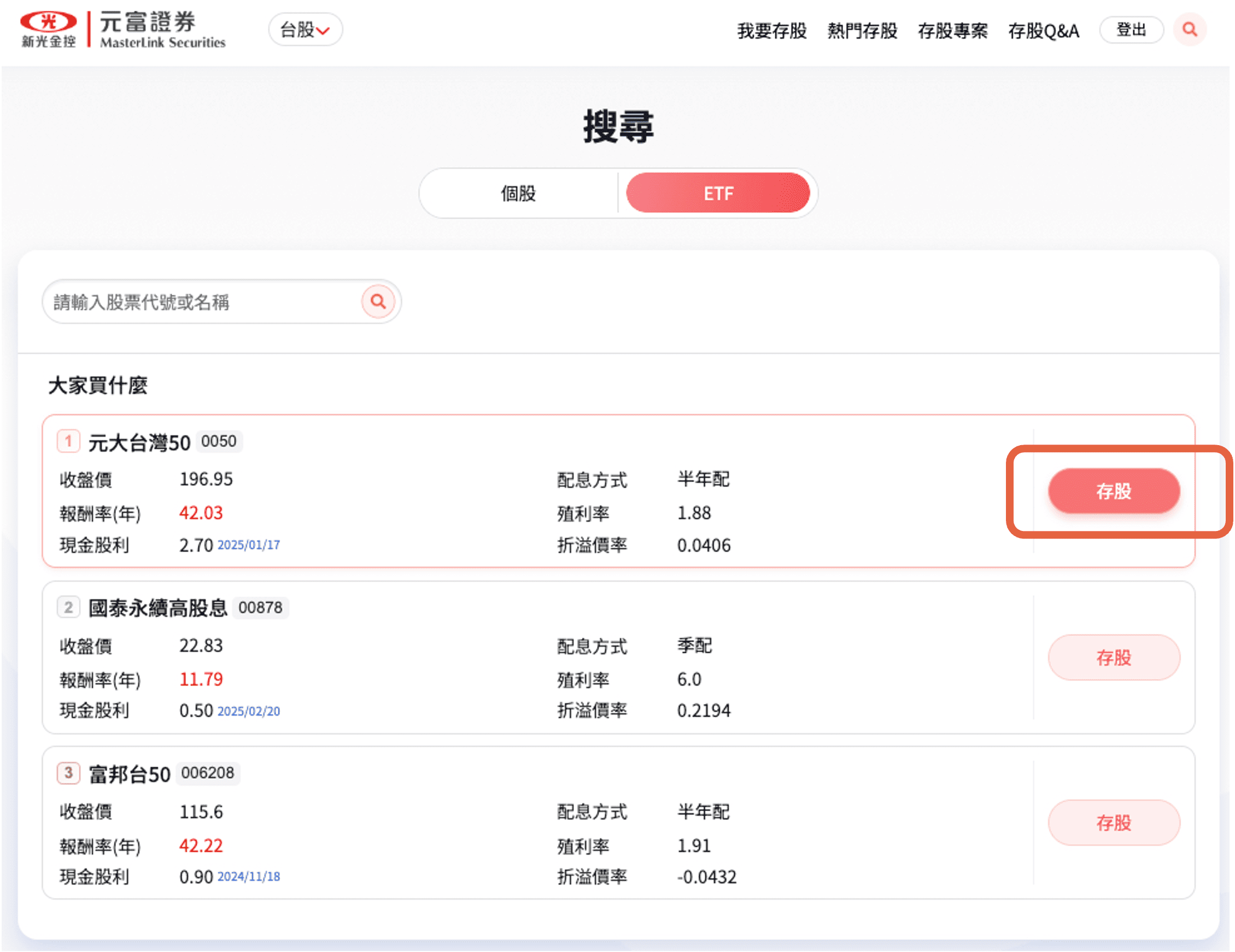Viewport: 1235px width, 952px height.
Task: Click the yield value 1.91
Action: [x=694, y=846]
